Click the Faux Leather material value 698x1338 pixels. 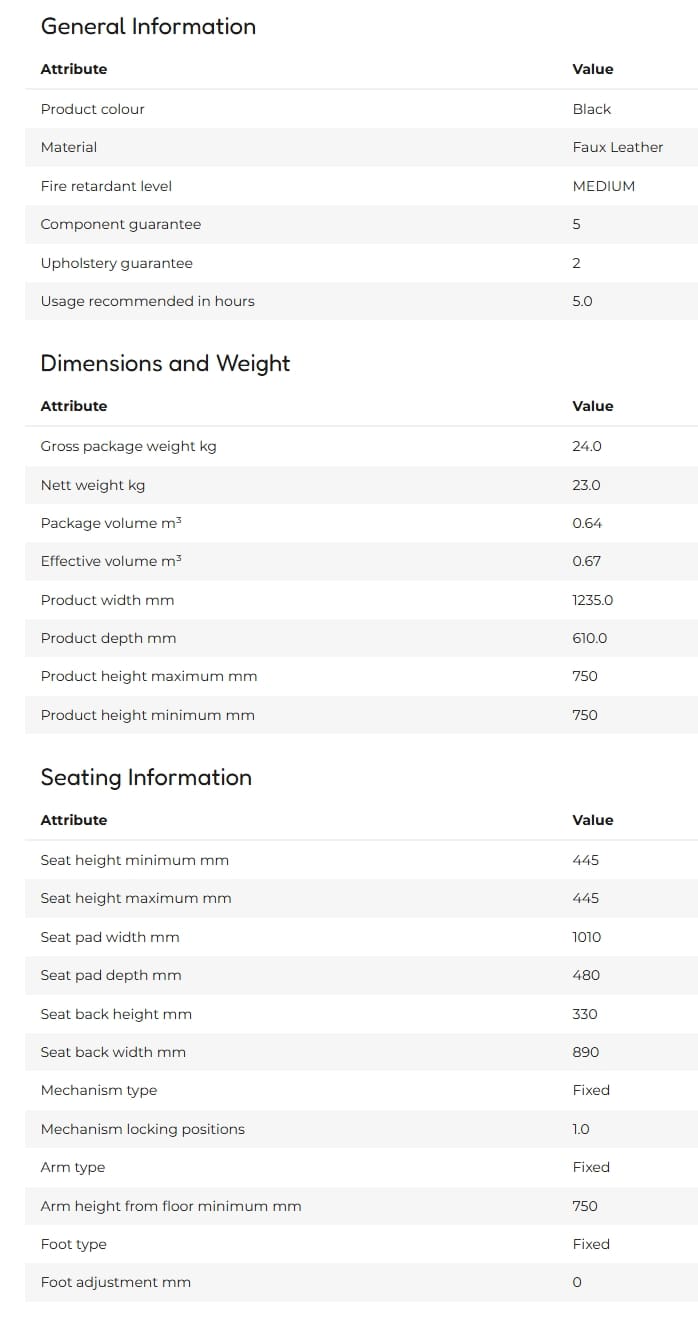coord(617,147)
